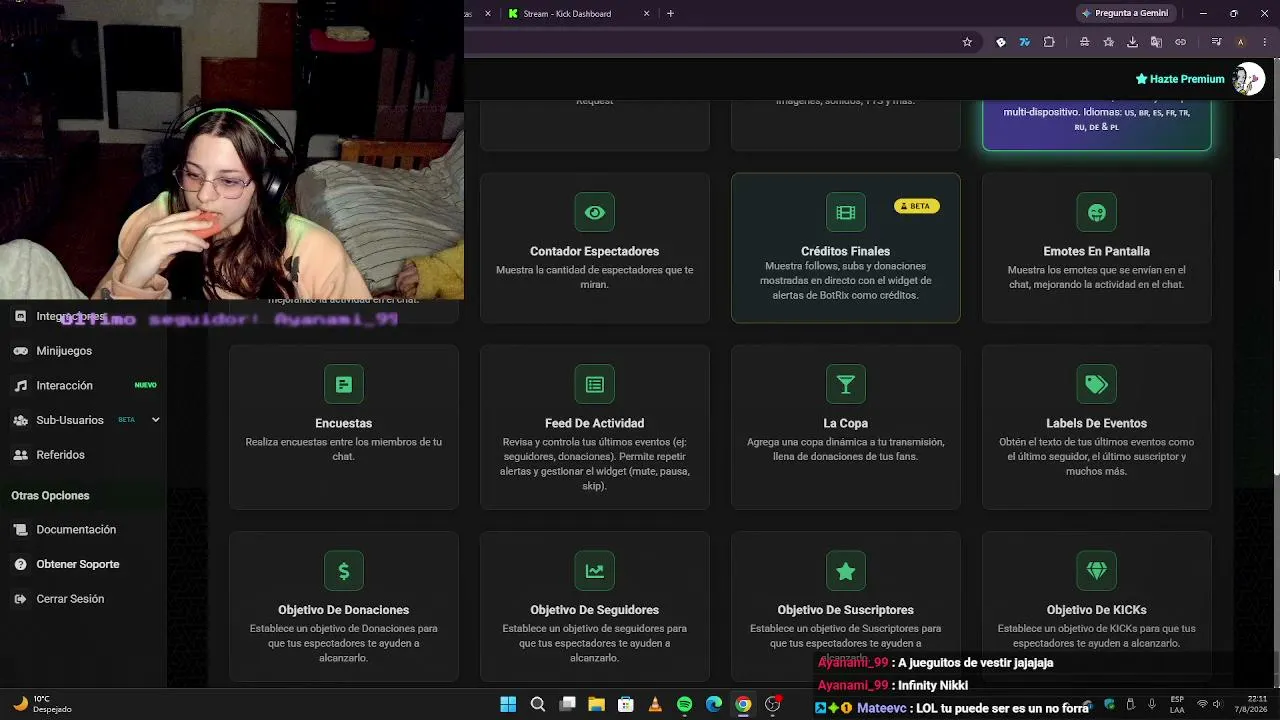Click the diamond icon of Objetivo De KICKs
1280x720 pixels.
1097,571
